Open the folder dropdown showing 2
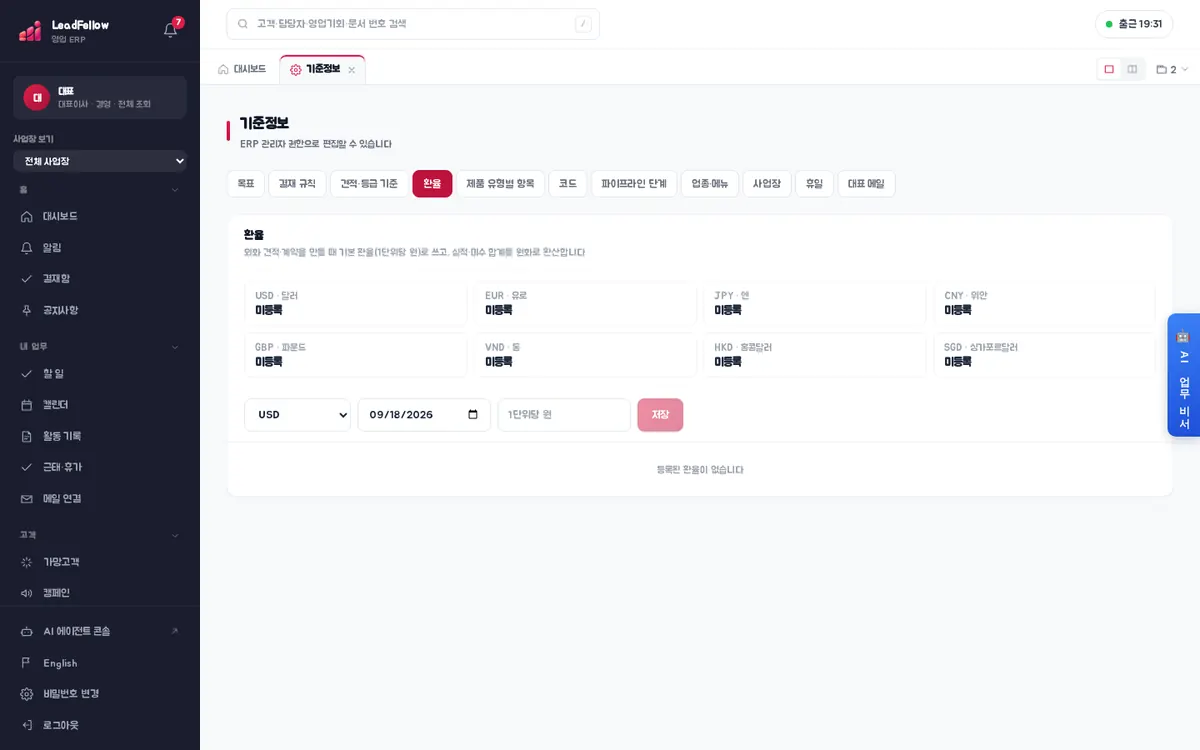Viewport: 1200px width, 750px height. [x=1172, y=70]
